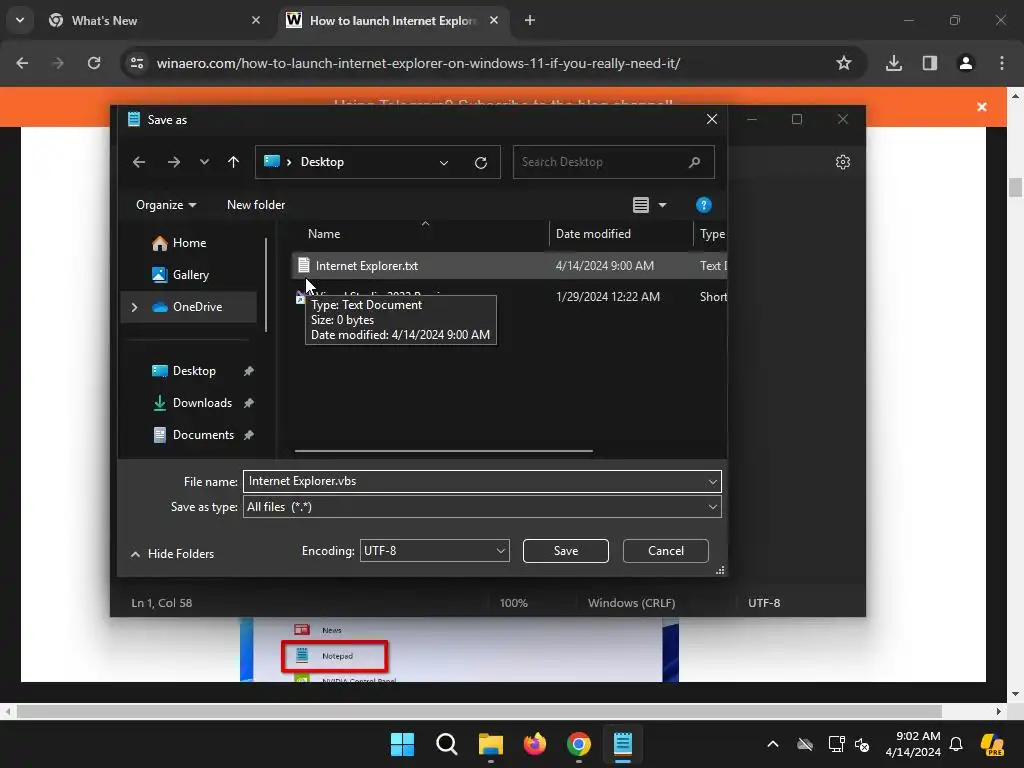Viewport: 1024px width, 768px height.
Task: Open the Organize menu
Action: tap(166, 205)
